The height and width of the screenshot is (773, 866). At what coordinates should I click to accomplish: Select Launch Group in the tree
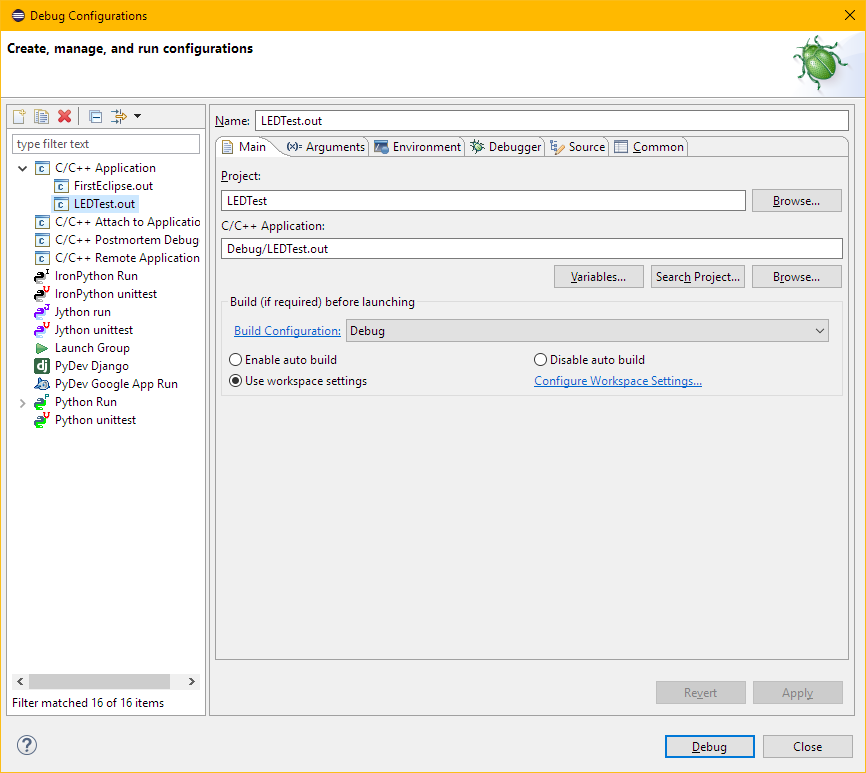pos(92,348)
